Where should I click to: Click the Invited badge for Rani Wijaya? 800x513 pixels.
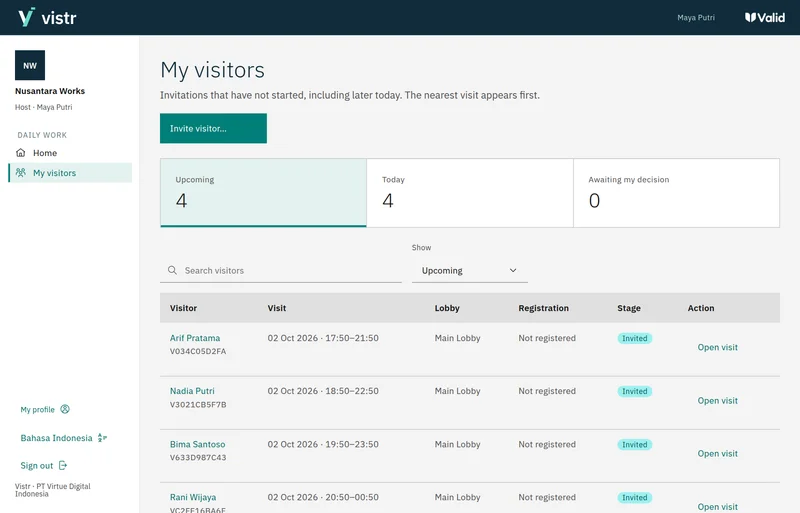[635, 498]
